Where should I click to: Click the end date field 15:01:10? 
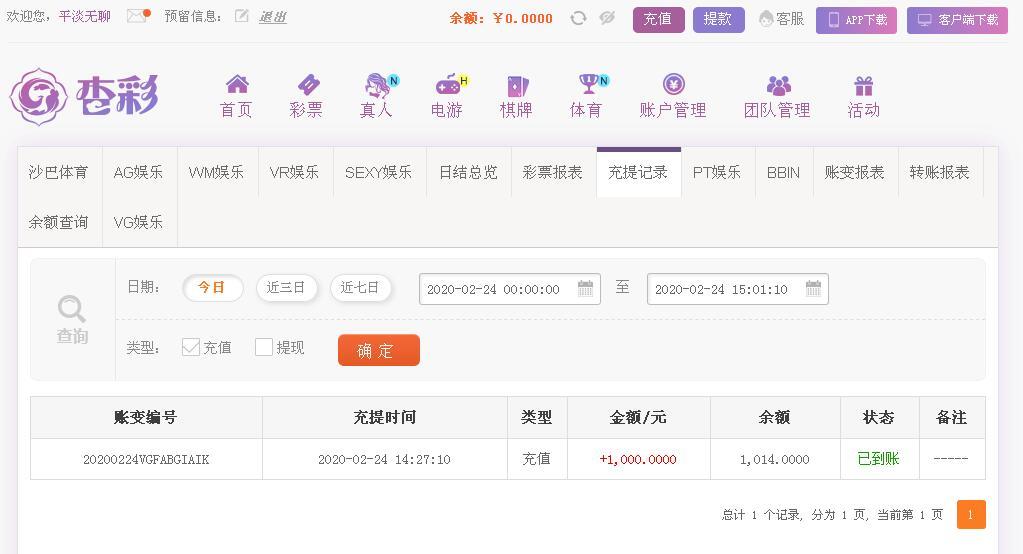coord(737,289)
